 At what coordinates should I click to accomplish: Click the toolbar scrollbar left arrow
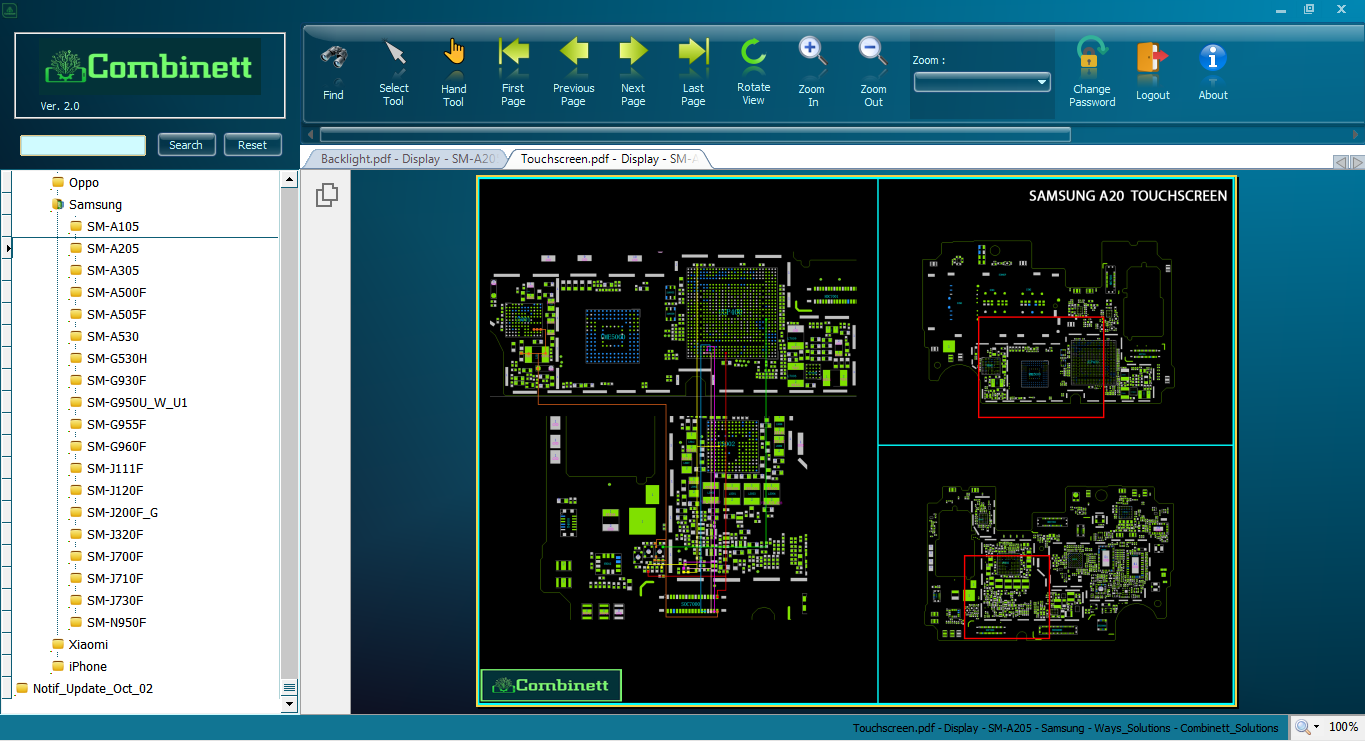click(x=311, y=134)
